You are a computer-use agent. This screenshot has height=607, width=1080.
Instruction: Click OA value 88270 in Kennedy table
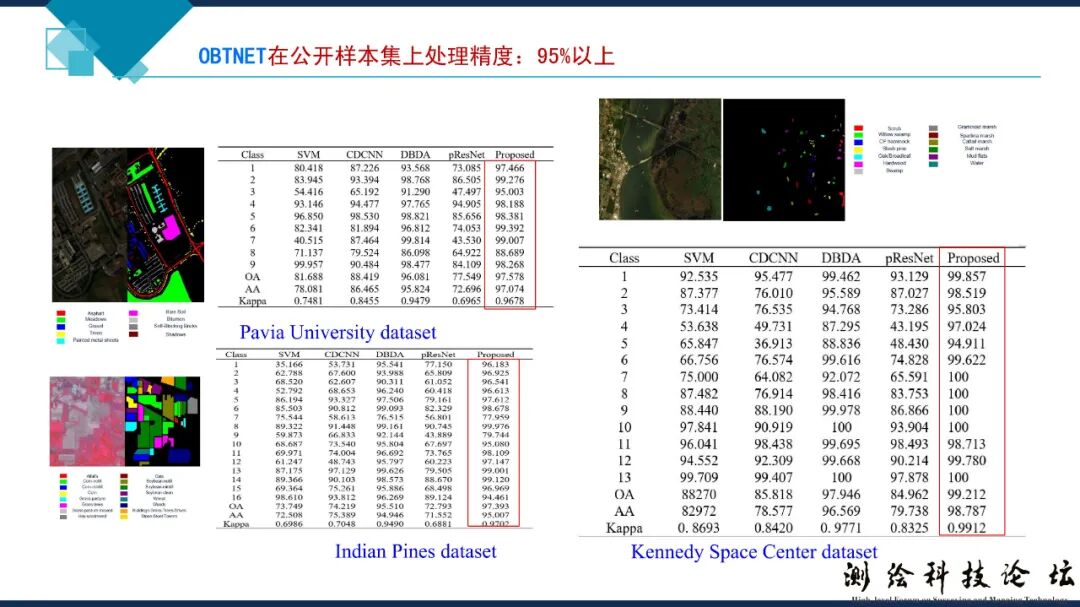[698, 495]
